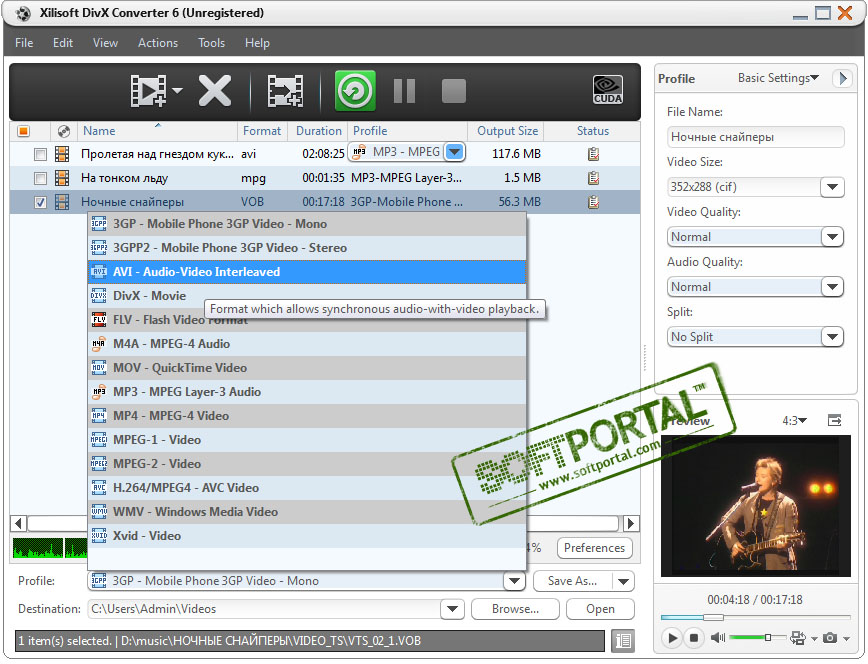
Task: Toggle the CUDA acceleration icon
Action: 608,90
